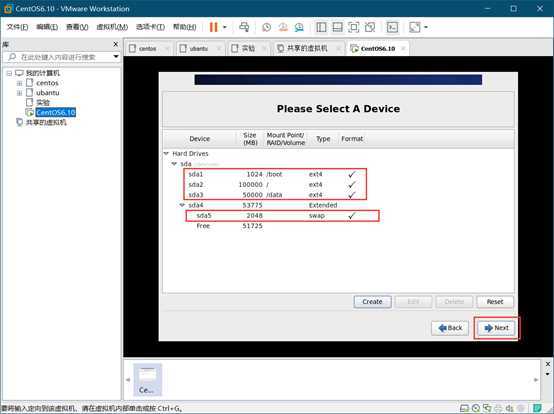Screen dimensions: 554x414
Task: Click the Create button
Action: (x=372, y=302)
